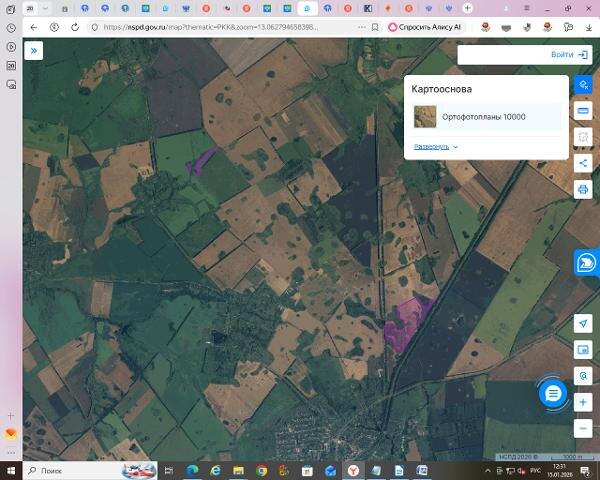This screenshot has width=600, height=480.
Task: Go back using browser back arrow
Action: coord(34,27)
